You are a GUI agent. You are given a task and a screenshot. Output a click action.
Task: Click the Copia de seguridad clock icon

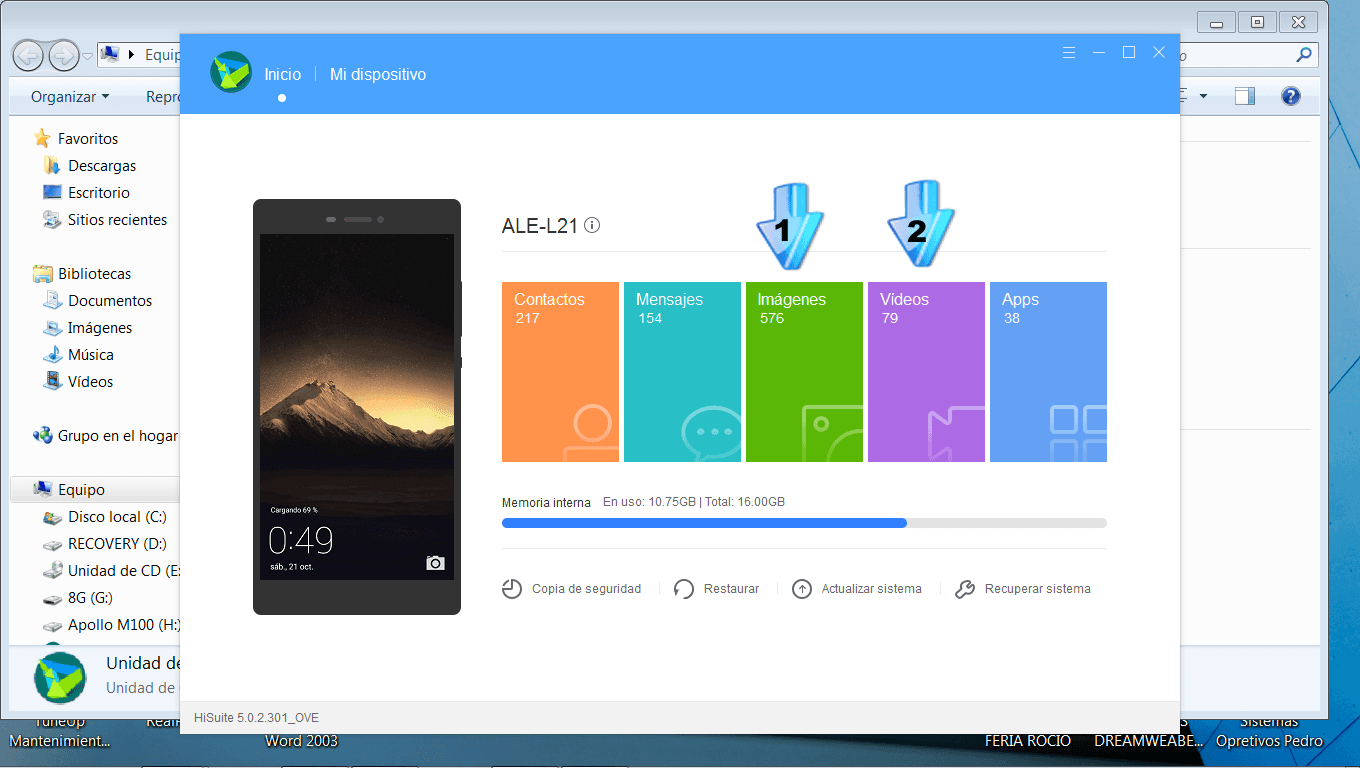tap(512, 589)
